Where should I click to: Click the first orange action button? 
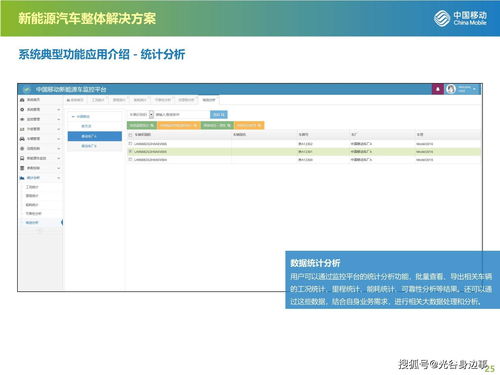tap(178, 125)
